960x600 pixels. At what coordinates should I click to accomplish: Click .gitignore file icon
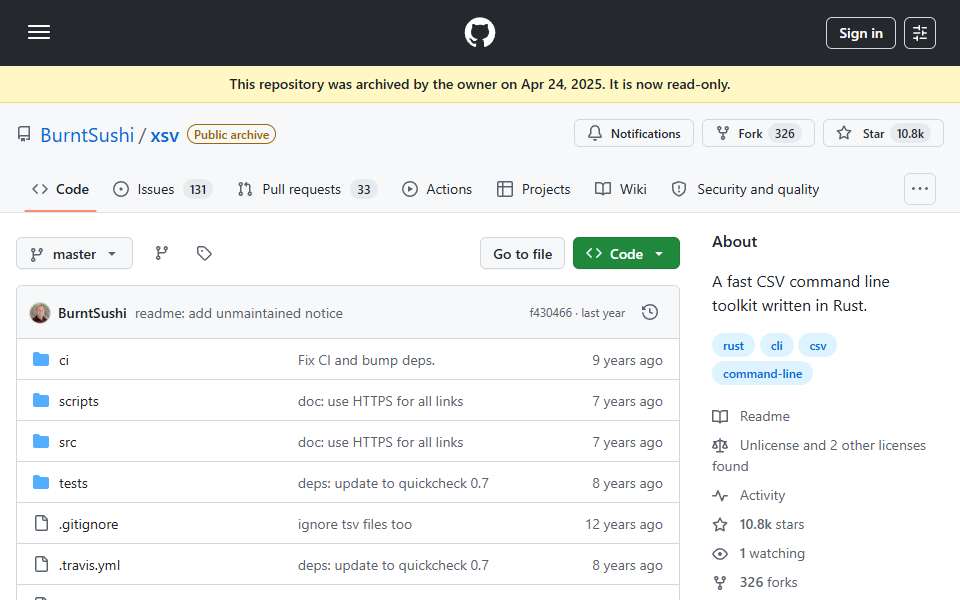pyautogui.click(x=41, y=523)
